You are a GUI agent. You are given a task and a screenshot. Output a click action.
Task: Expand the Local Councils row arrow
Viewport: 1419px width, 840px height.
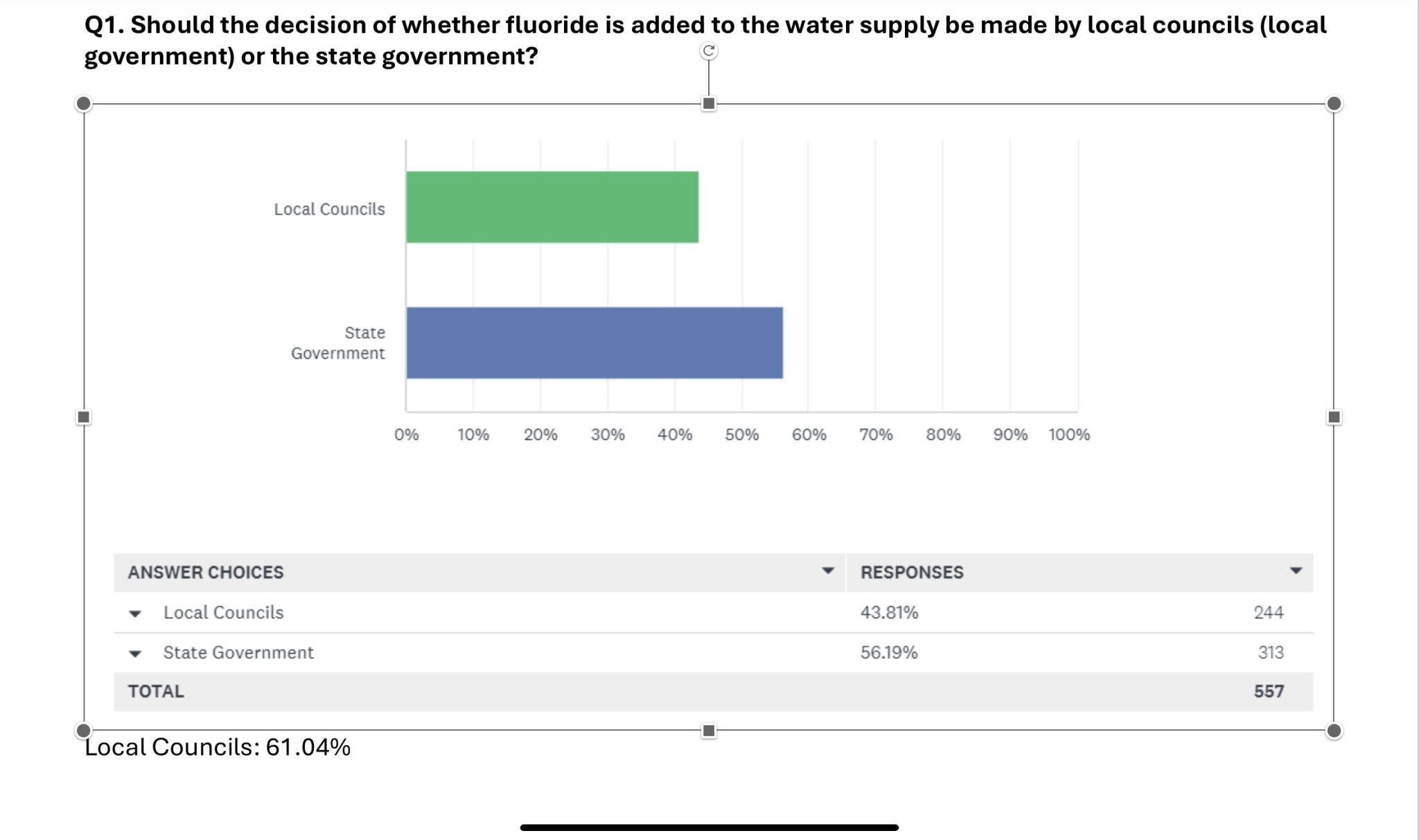point(136,614)
